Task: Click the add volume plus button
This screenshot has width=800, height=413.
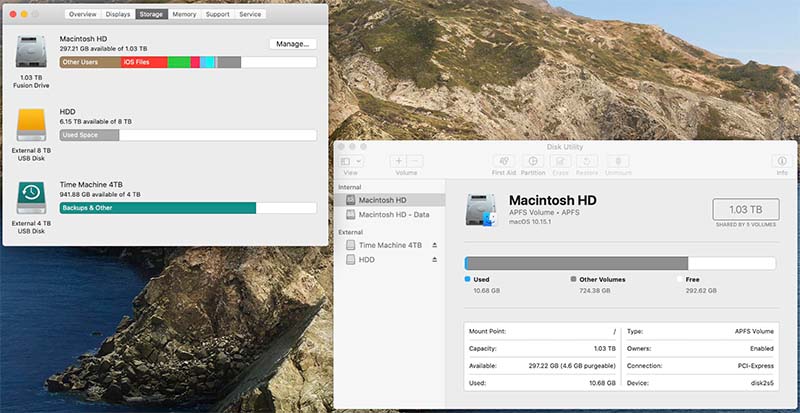Action: click(x=398, y=161)
